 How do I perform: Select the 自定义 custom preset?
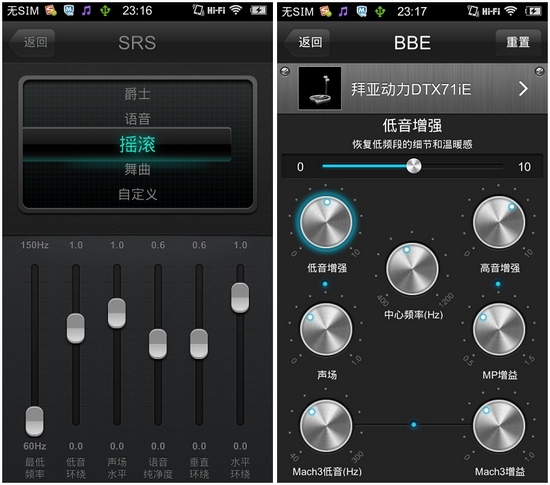pos(137,194)
